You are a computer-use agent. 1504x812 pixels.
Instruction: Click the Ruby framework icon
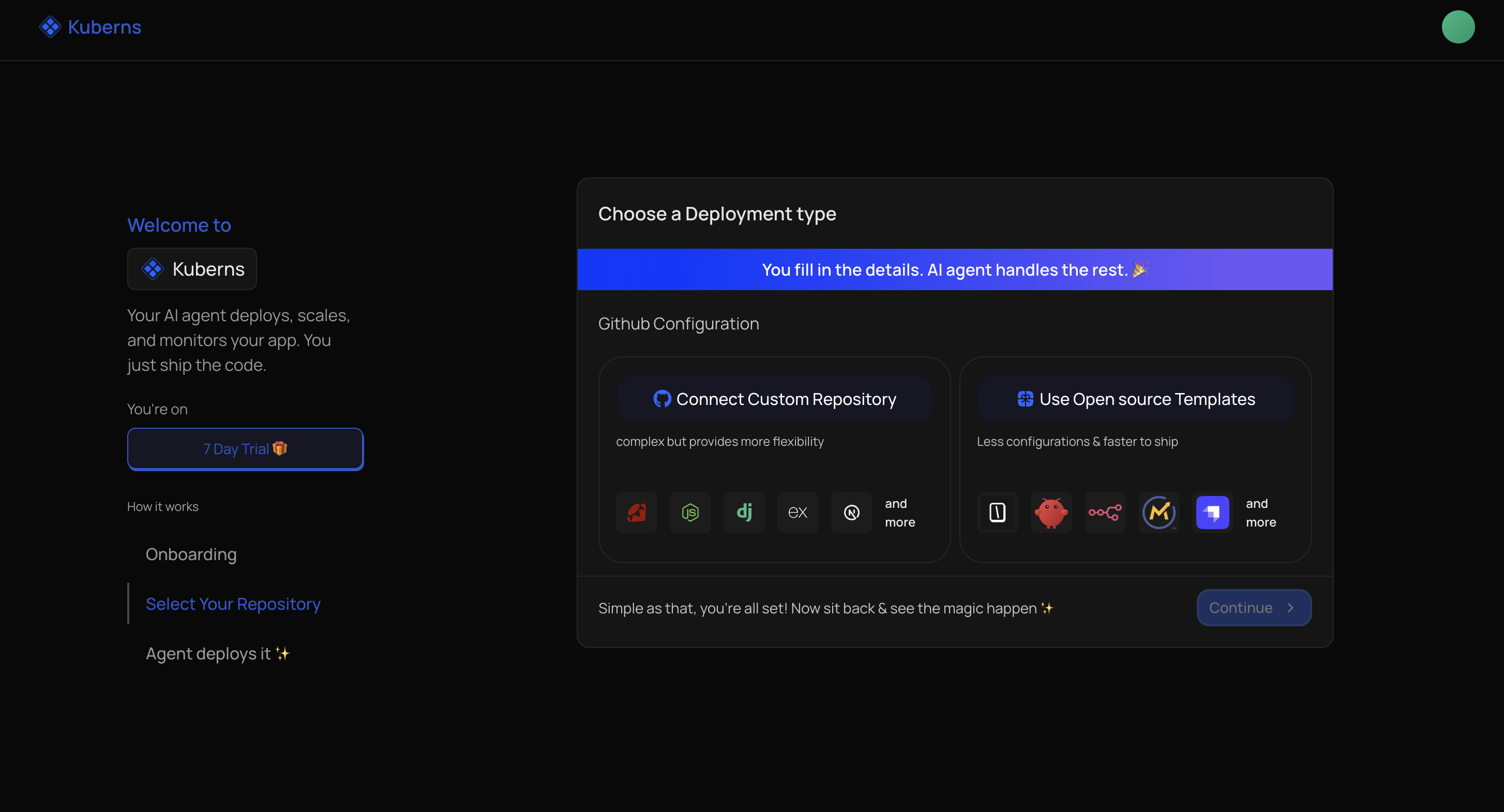tap(636, 513)
